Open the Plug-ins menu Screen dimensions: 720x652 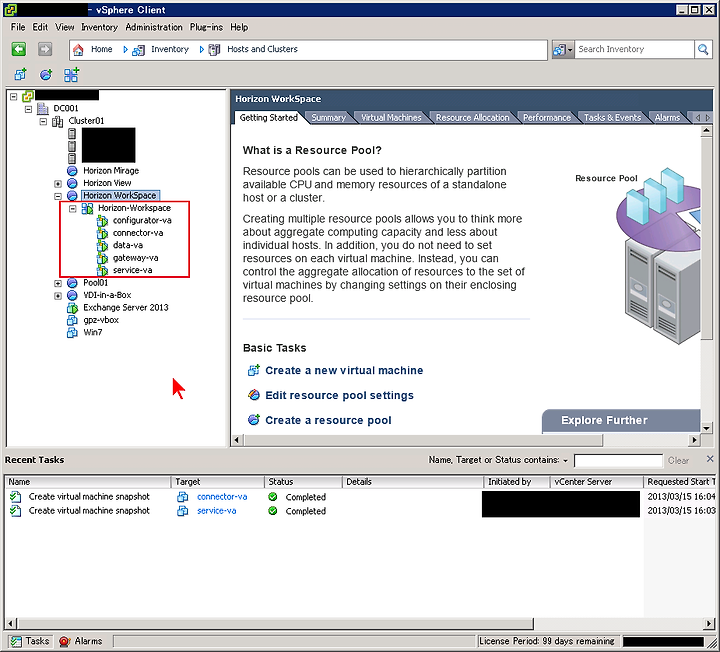(x=206, y=27)
